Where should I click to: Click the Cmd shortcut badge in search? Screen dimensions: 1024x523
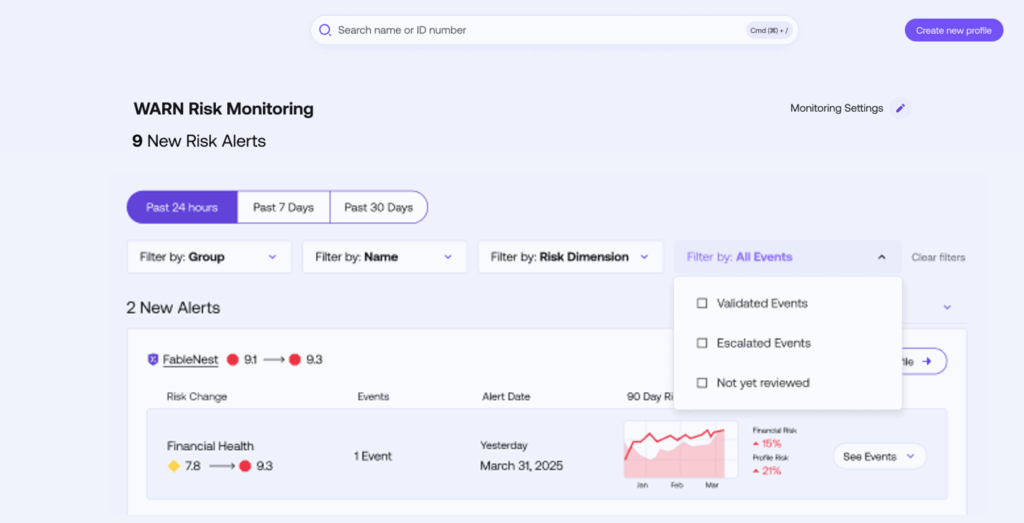769,30
